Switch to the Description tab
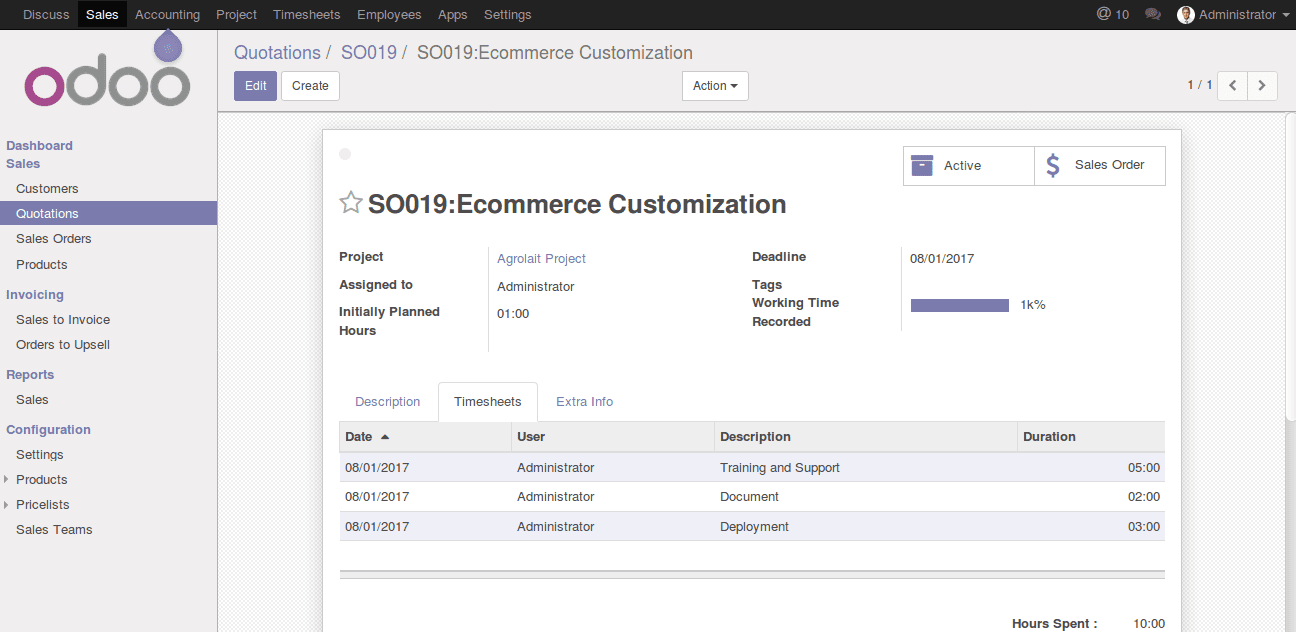 pos(388,402)
